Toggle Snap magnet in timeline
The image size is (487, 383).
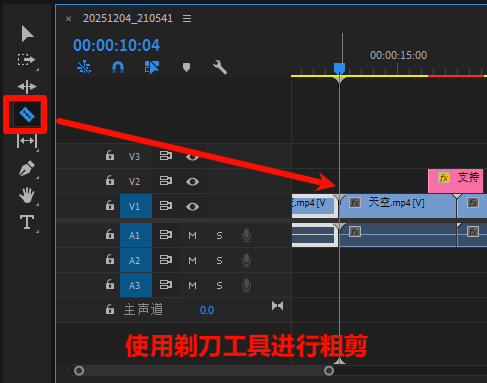(118, 67)
